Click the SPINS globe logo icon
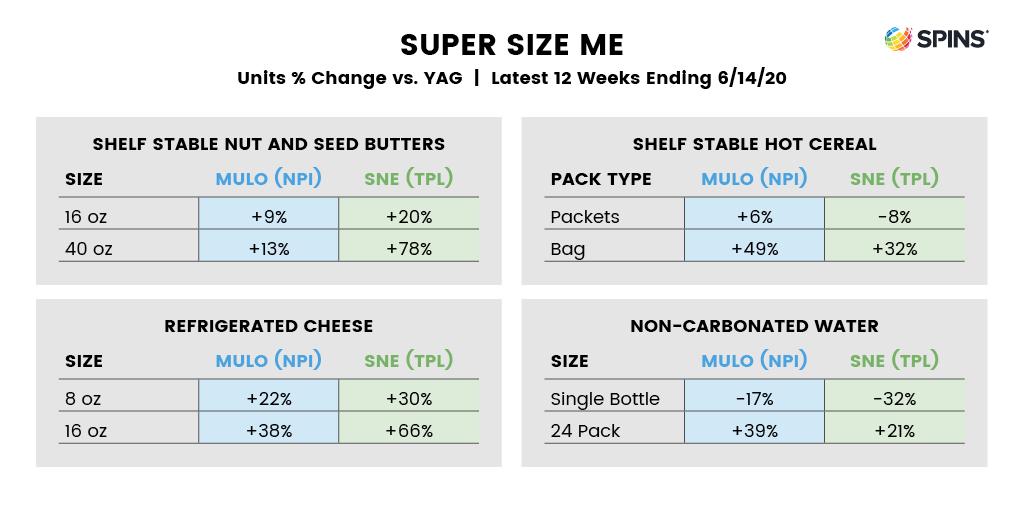 point(898,39)
